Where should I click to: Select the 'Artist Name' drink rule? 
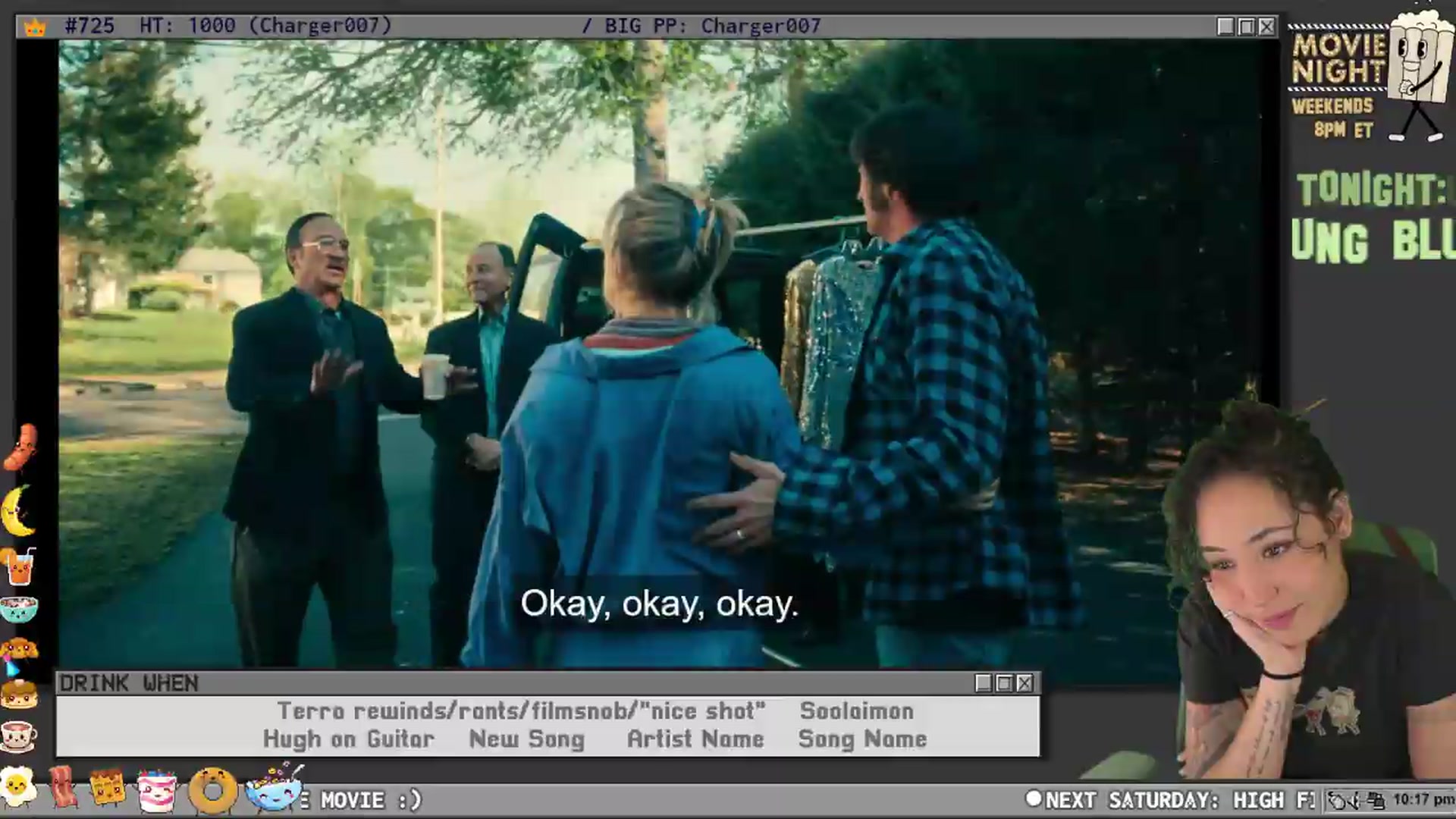695,739
